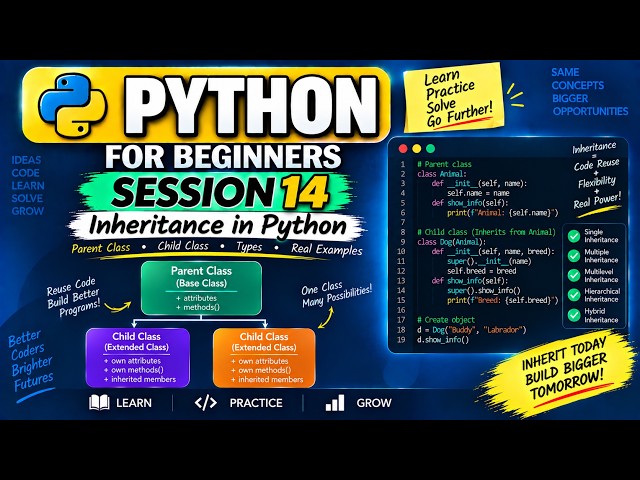Viewport: 640px width, 480px height.
Task: Click the GROW label in the bottom bar
Action: point(374,403)
